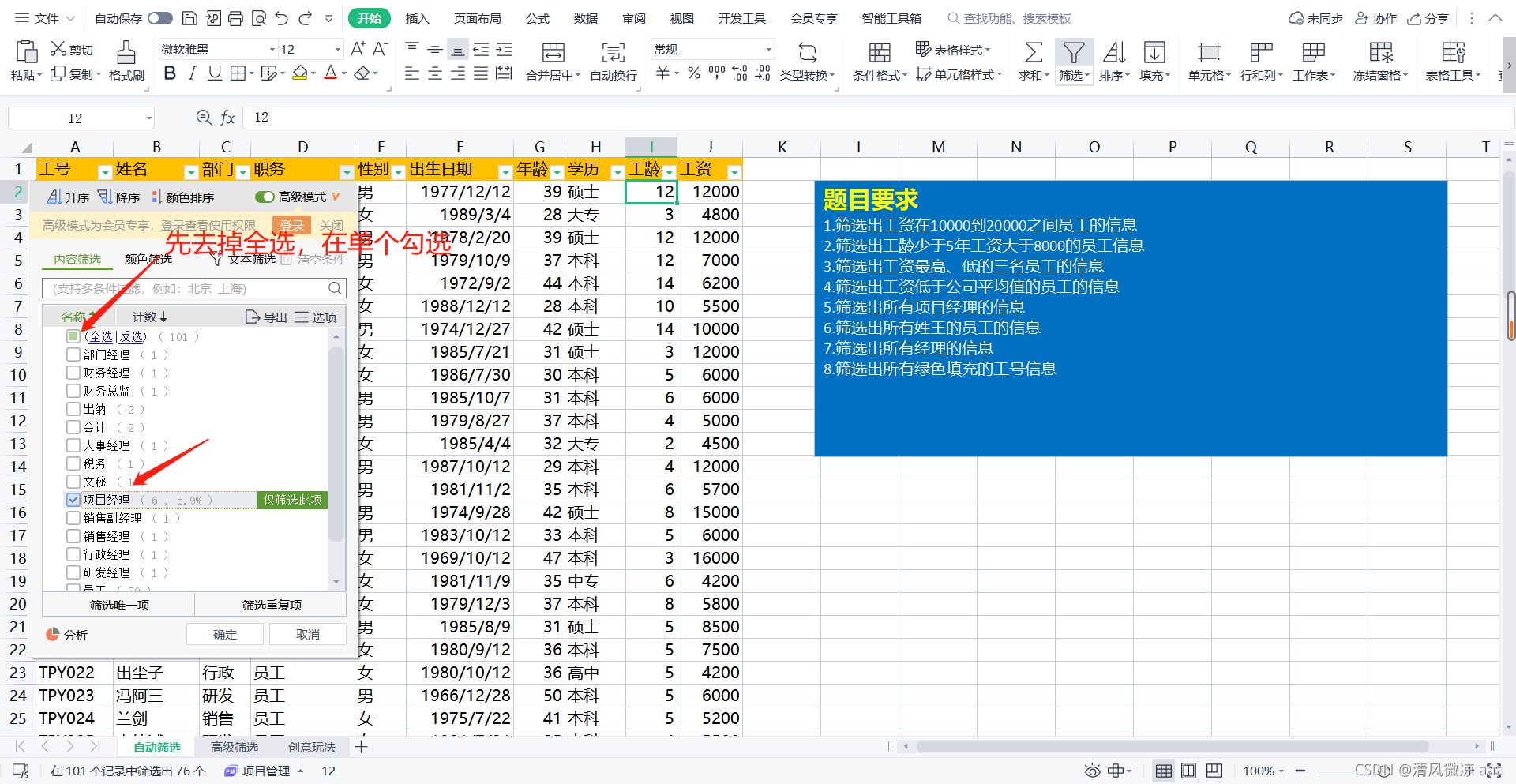Click the cell borders icon
1516x784 pixels.
pyautogui.click(x=238, y=73)
